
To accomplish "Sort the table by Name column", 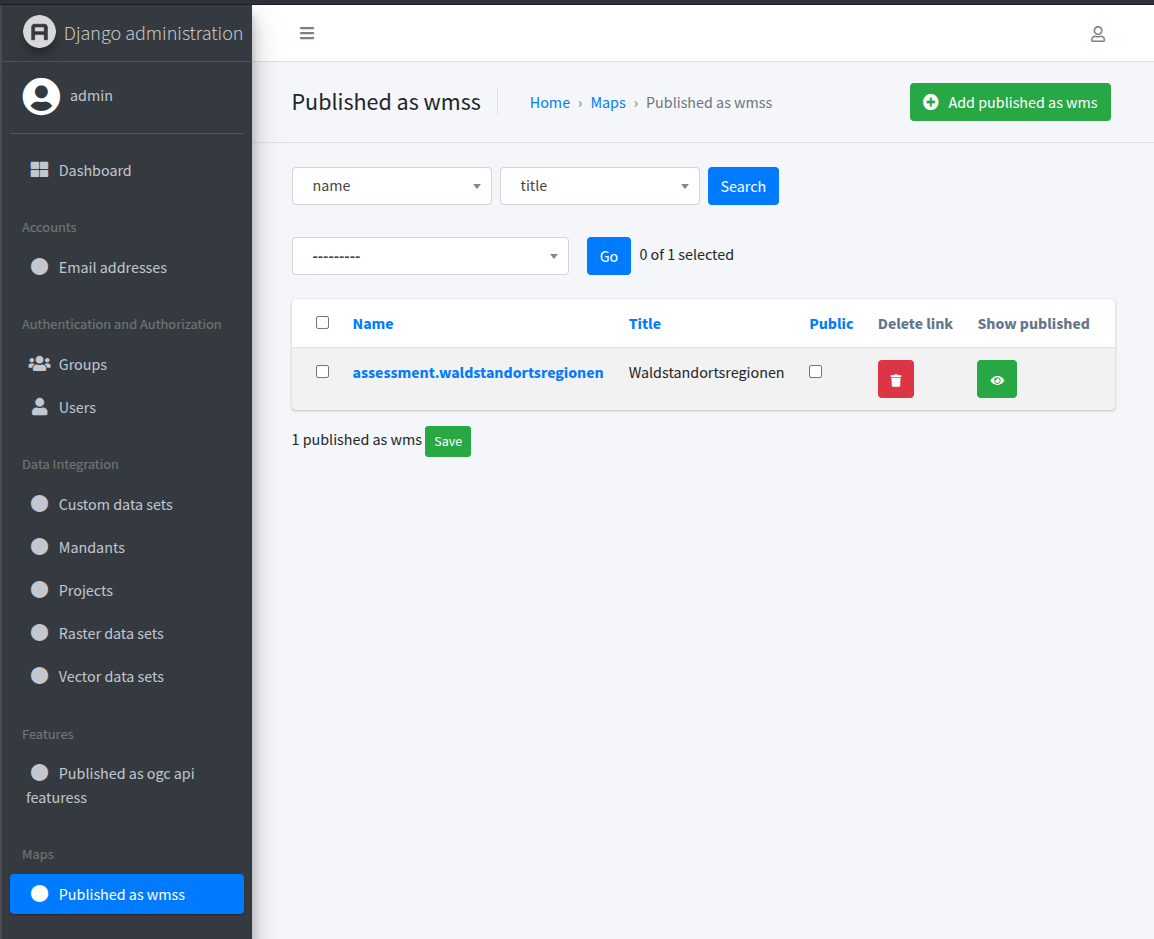I will click(x=372, y=324).
